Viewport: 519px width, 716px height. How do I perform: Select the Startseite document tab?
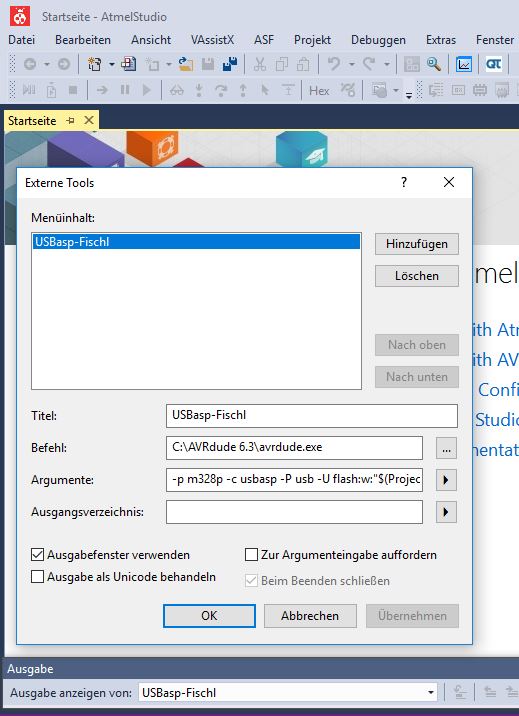pyautogui.click(x=32, y=121)
